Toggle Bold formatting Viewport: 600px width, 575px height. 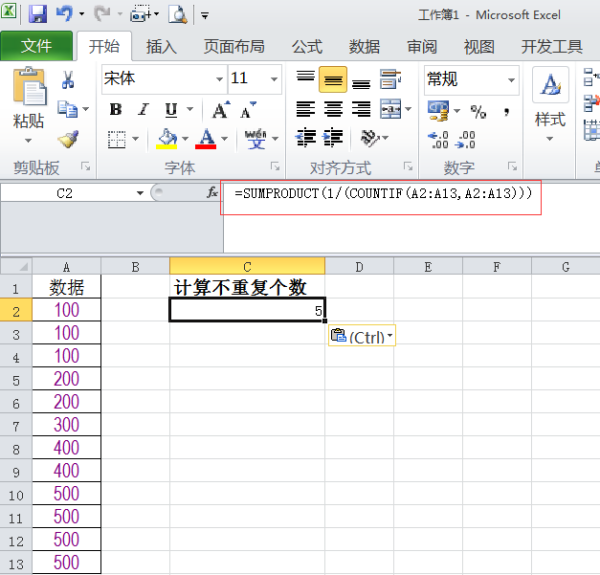pos(116,110)
